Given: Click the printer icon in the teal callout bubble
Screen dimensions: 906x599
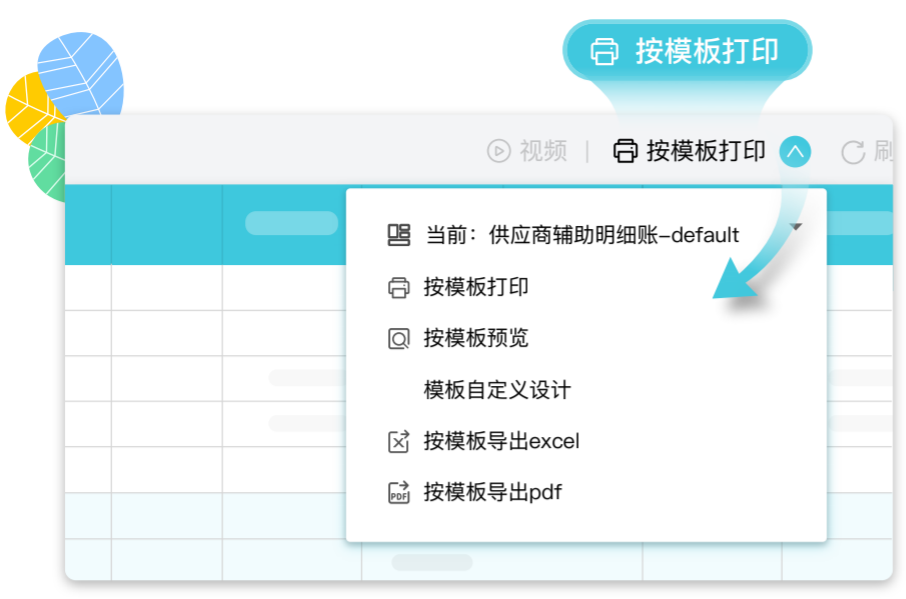Looking at the screenshot, I should (604, 51).
